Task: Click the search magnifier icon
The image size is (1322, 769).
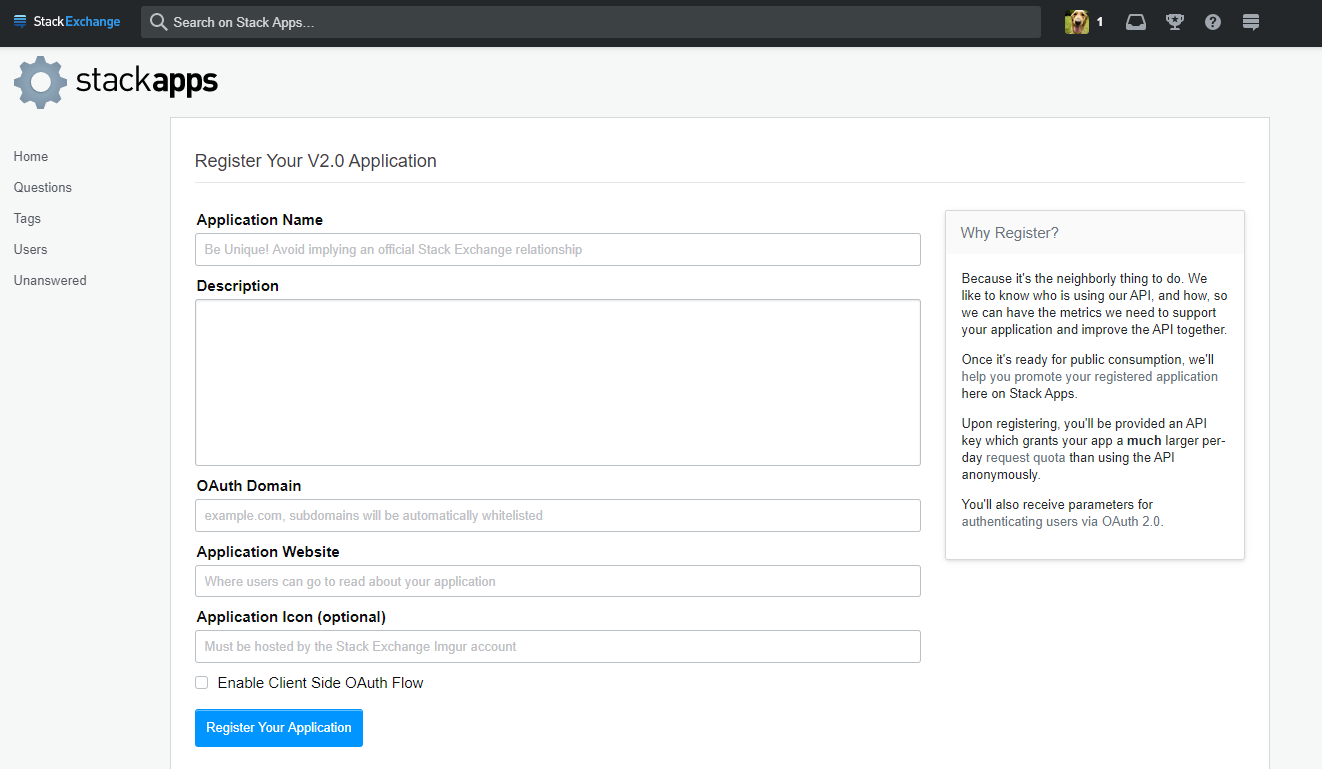Action: pyautogui.click(x=158, y=22)
